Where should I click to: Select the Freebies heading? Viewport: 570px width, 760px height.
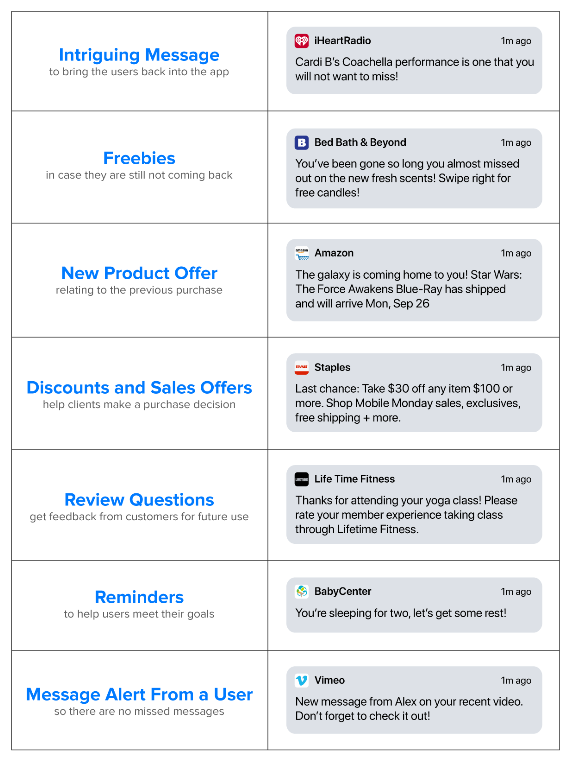click(x=139, y=158)
